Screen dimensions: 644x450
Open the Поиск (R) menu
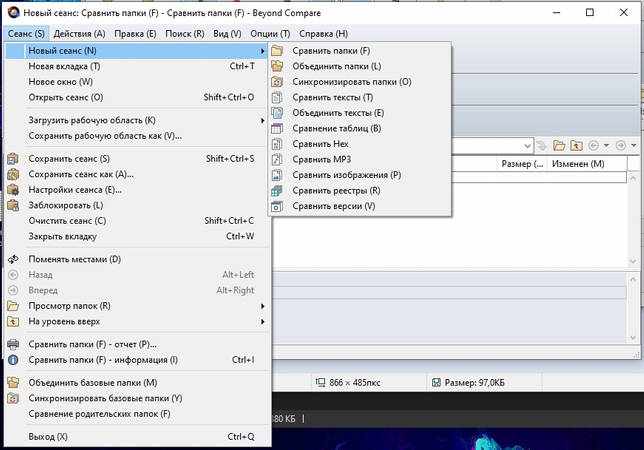pos(185,34)
